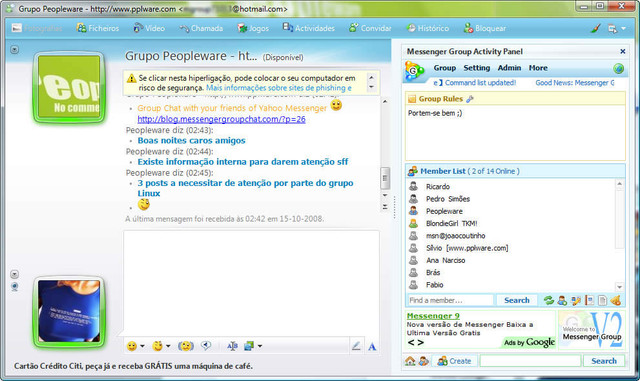Click the Command list updated news link
This screenshot has height=381, width=640.
click(475, 83)
